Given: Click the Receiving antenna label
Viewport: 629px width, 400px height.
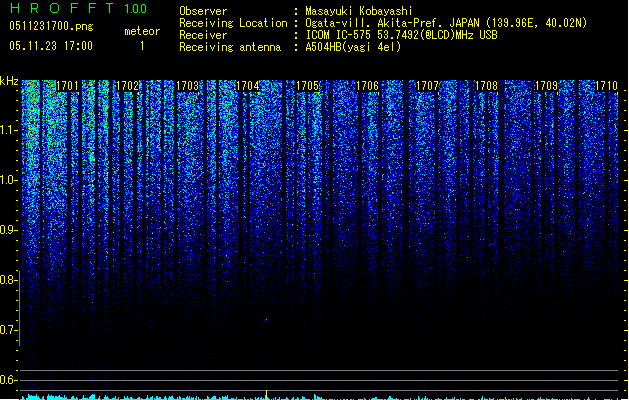Looking at the screenshot, I should point(230,47).
